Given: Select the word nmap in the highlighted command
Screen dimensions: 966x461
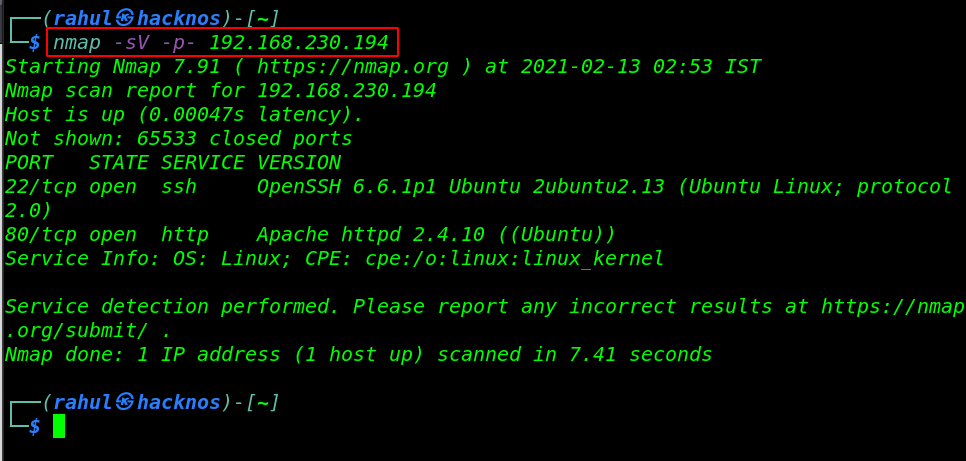Looking at the screenshot, I should [77, 43].
